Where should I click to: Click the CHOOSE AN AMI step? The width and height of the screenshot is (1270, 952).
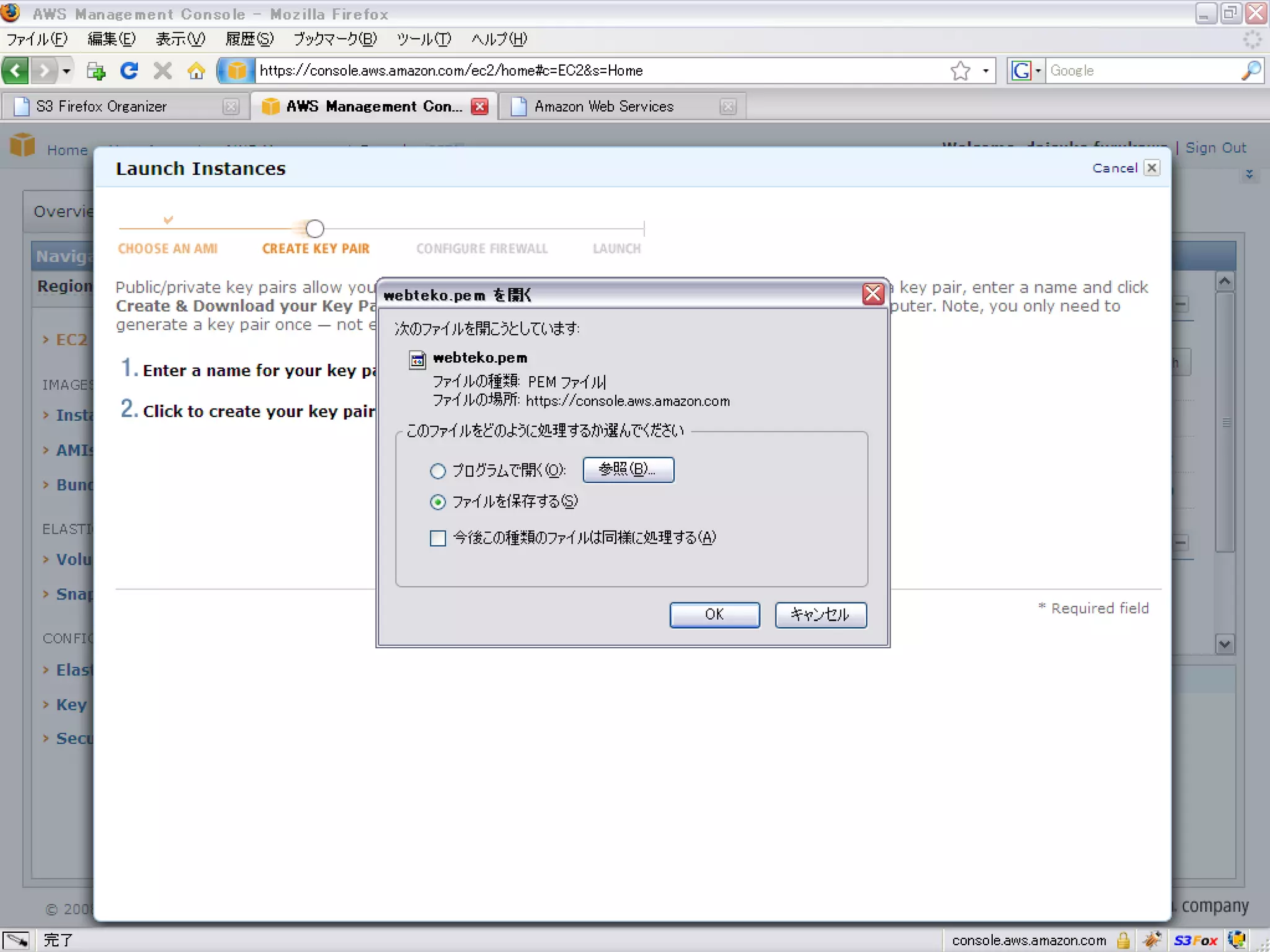click(x=167, y=249)
